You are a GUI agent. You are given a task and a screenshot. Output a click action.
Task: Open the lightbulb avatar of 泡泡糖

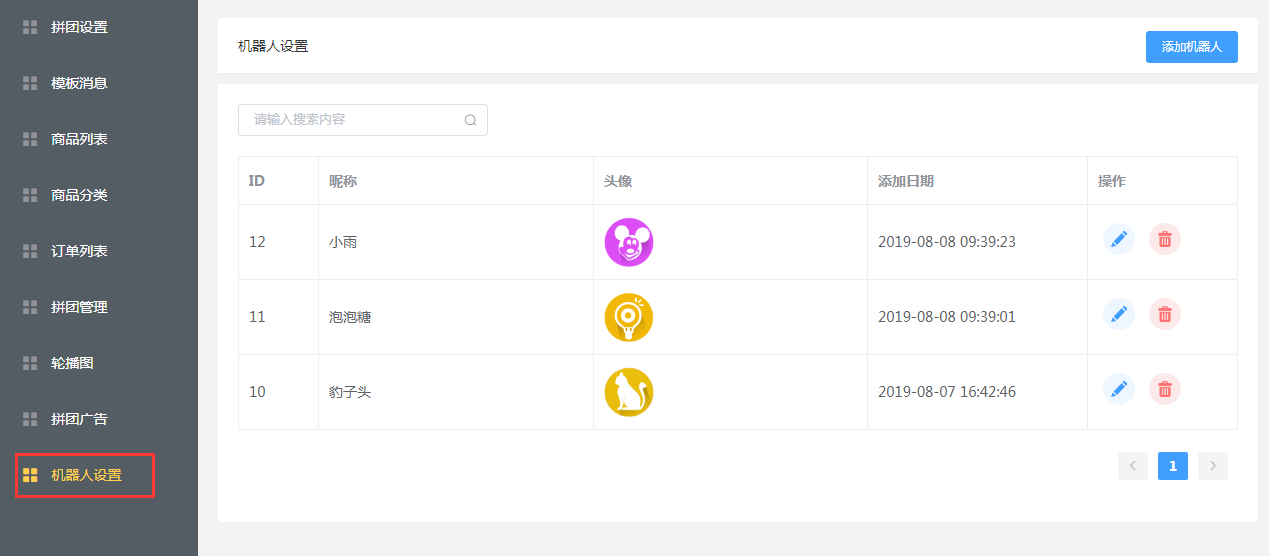tap(629, 317)
